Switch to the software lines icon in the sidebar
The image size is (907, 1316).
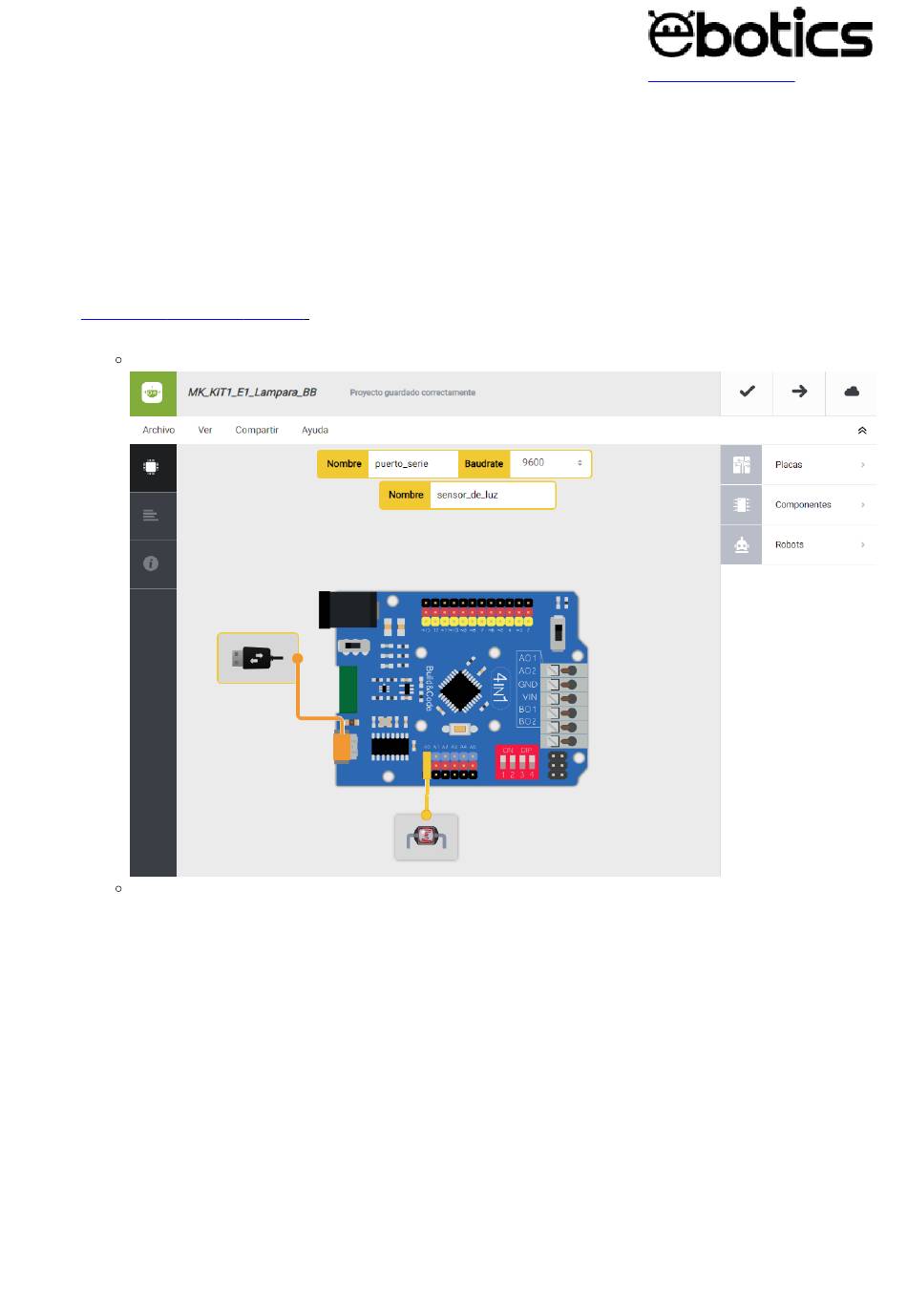[153, 516]
